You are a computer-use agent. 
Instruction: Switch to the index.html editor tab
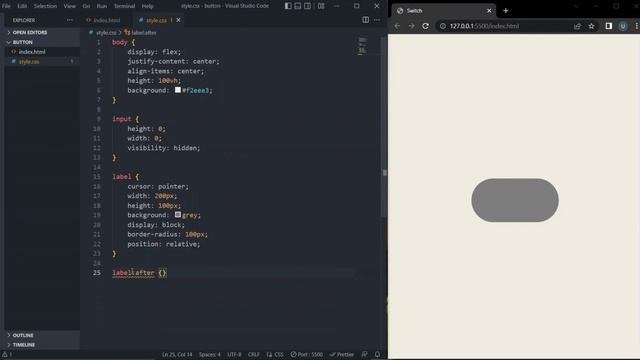[x=107, y=20]
